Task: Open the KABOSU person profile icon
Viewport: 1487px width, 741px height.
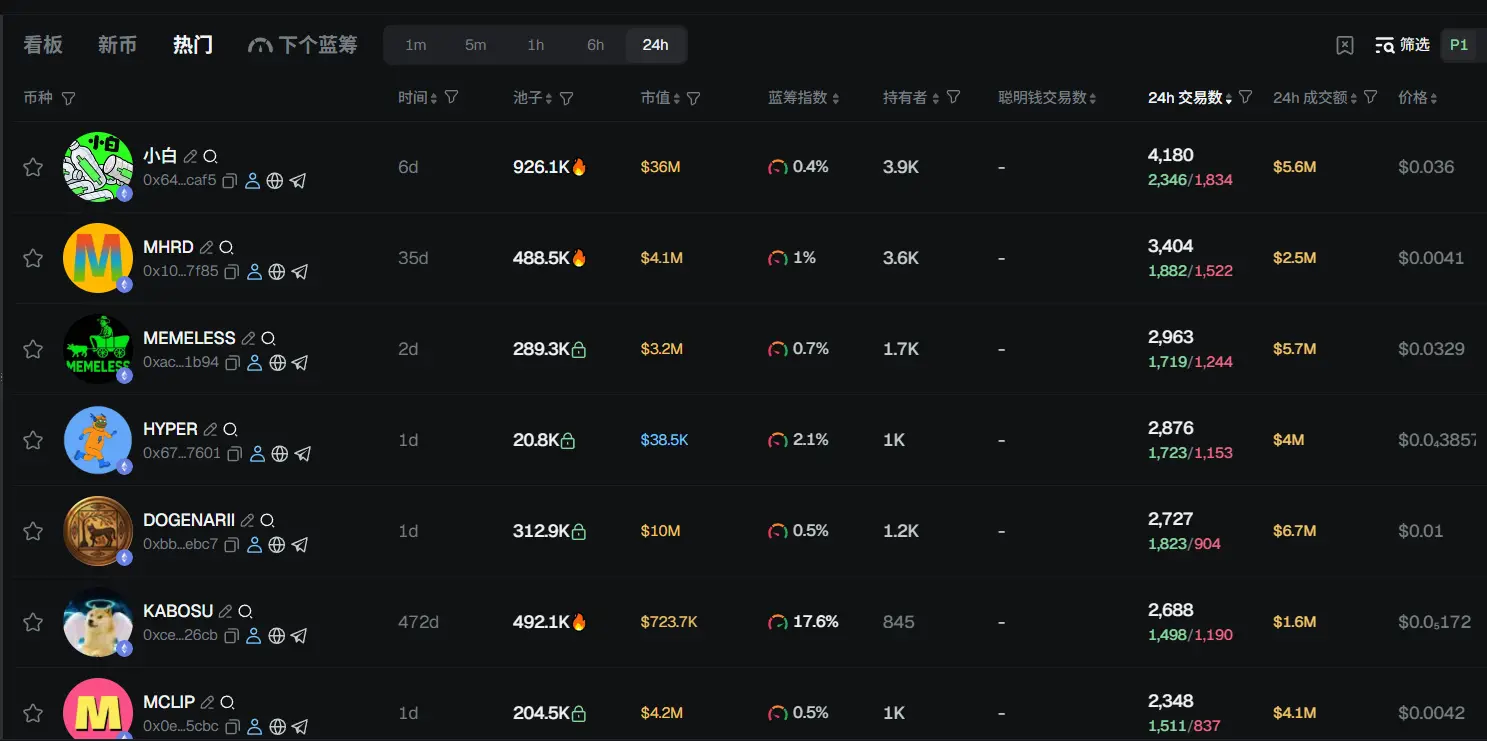Action: (x=253, y=636)
